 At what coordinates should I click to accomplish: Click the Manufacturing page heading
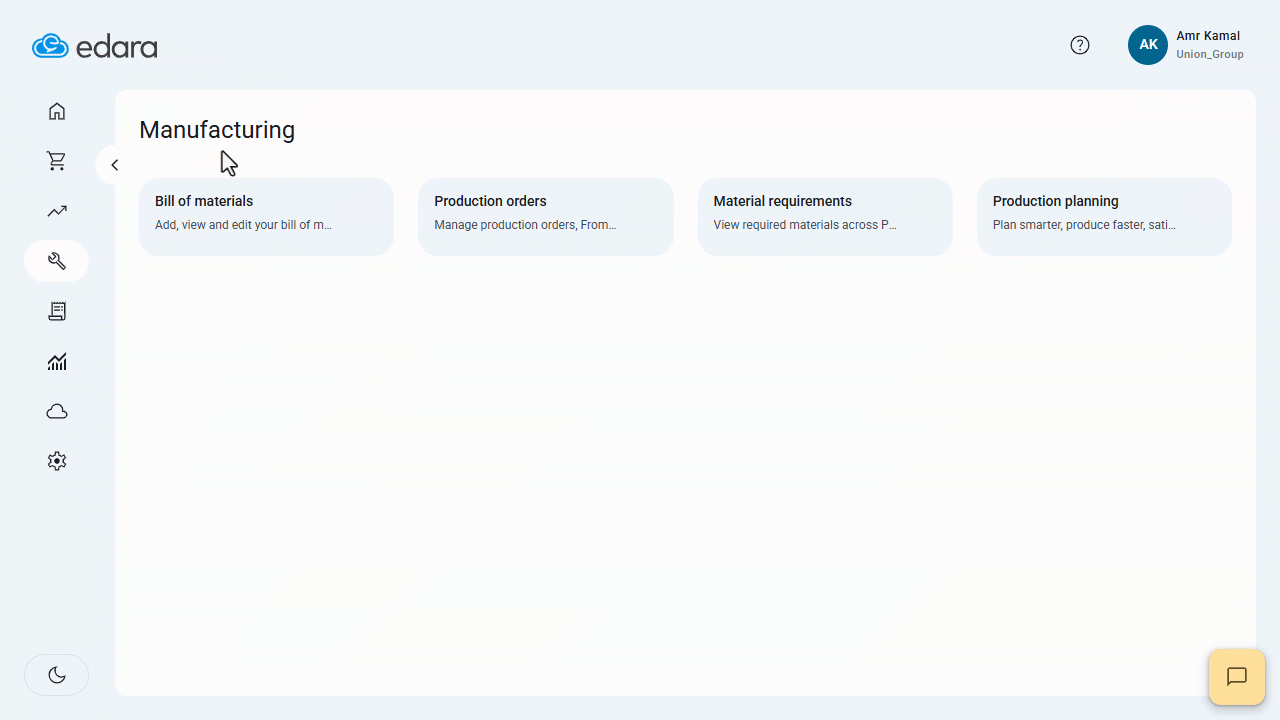217,130
